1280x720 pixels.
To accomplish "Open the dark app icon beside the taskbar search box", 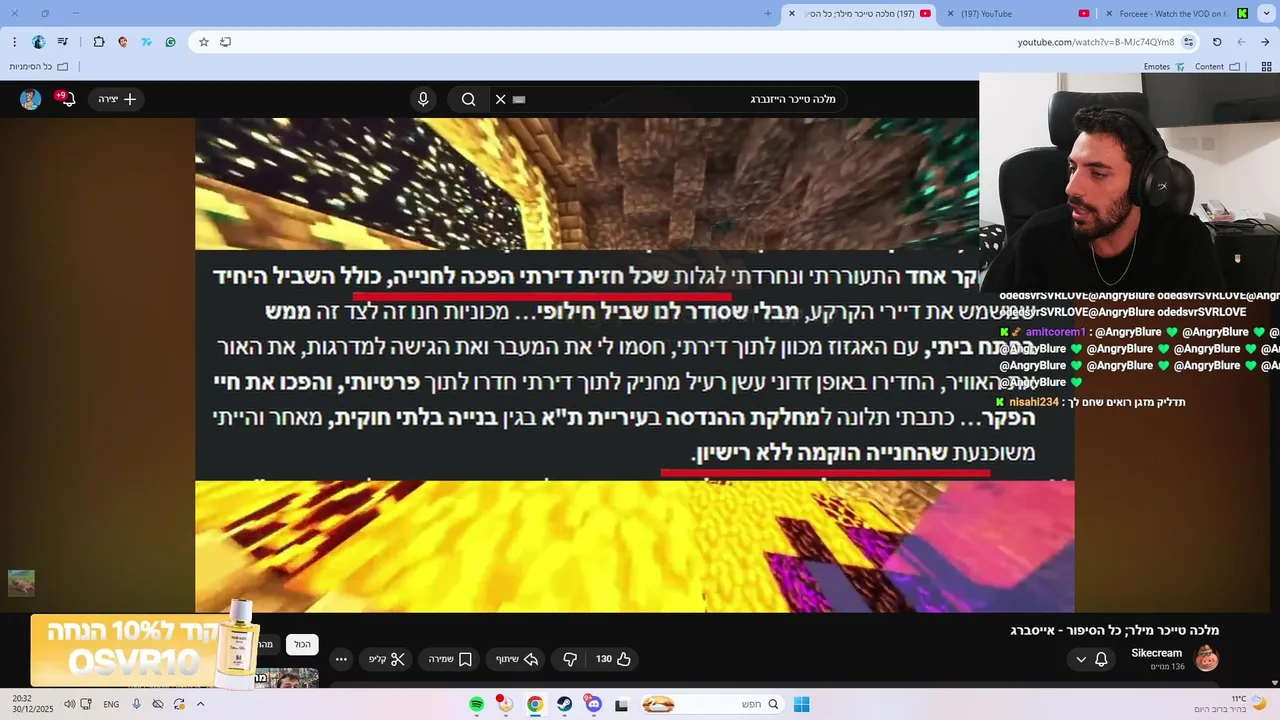I will coord(621,704).
